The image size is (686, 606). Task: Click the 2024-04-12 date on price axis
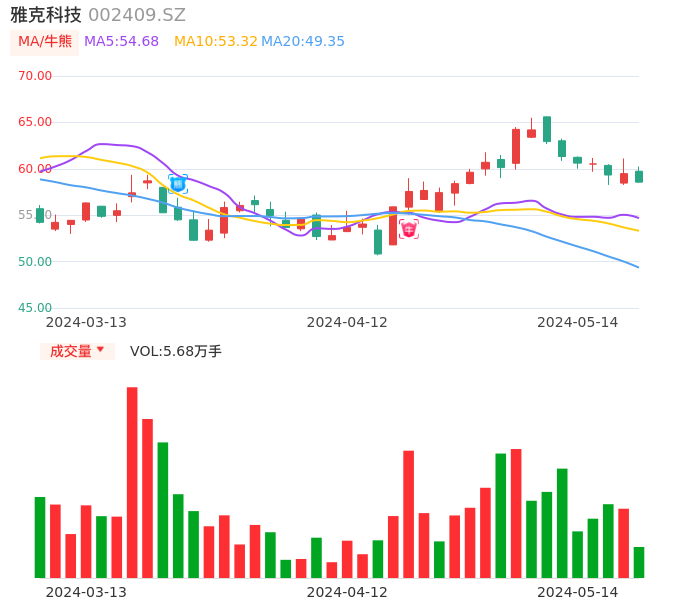coord(347,322)
